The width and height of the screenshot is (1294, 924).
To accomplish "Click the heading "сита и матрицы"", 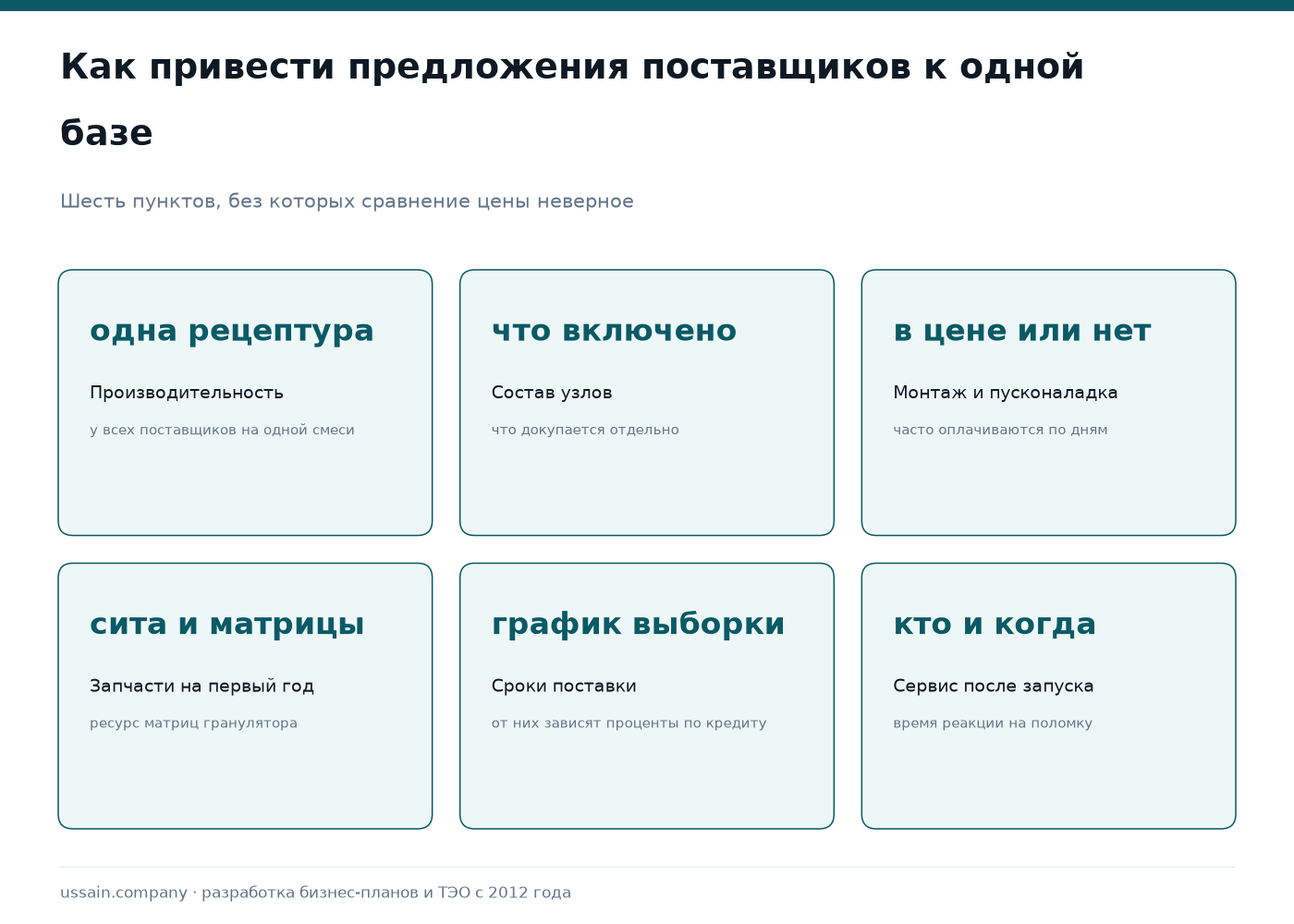I will 227,625.
